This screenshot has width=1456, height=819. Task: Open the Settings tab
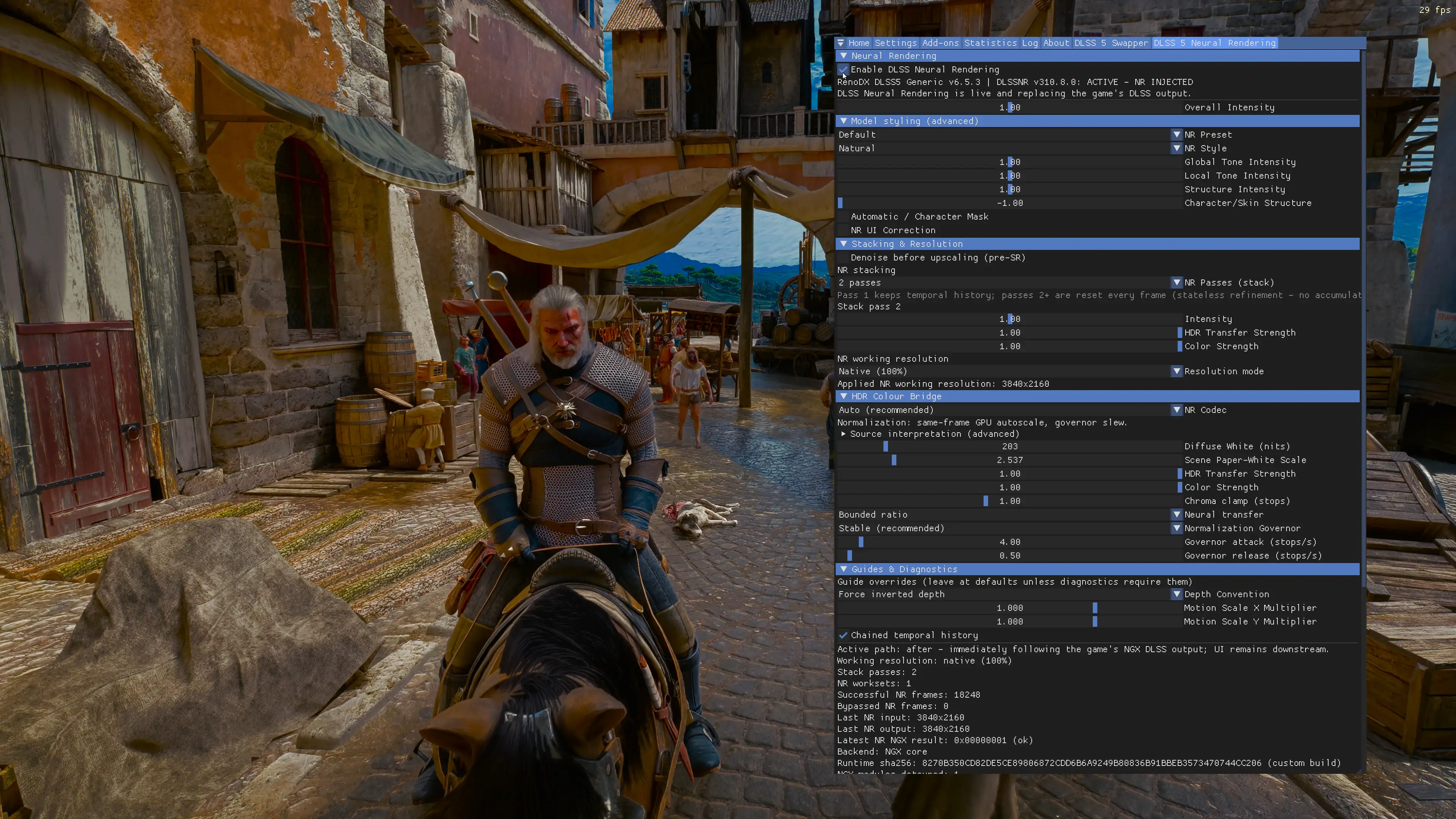[x=895, y=43]
